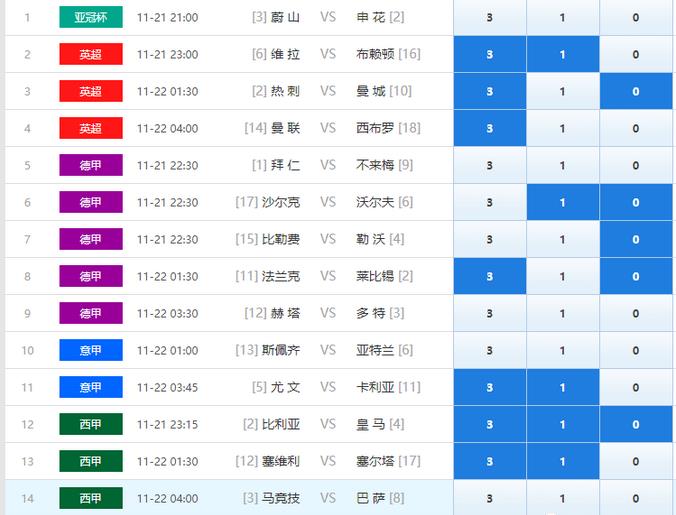Select the 1 option for 曼联 vs 西布罗
This screenshot has height=515, width=676.
(563, 128)
